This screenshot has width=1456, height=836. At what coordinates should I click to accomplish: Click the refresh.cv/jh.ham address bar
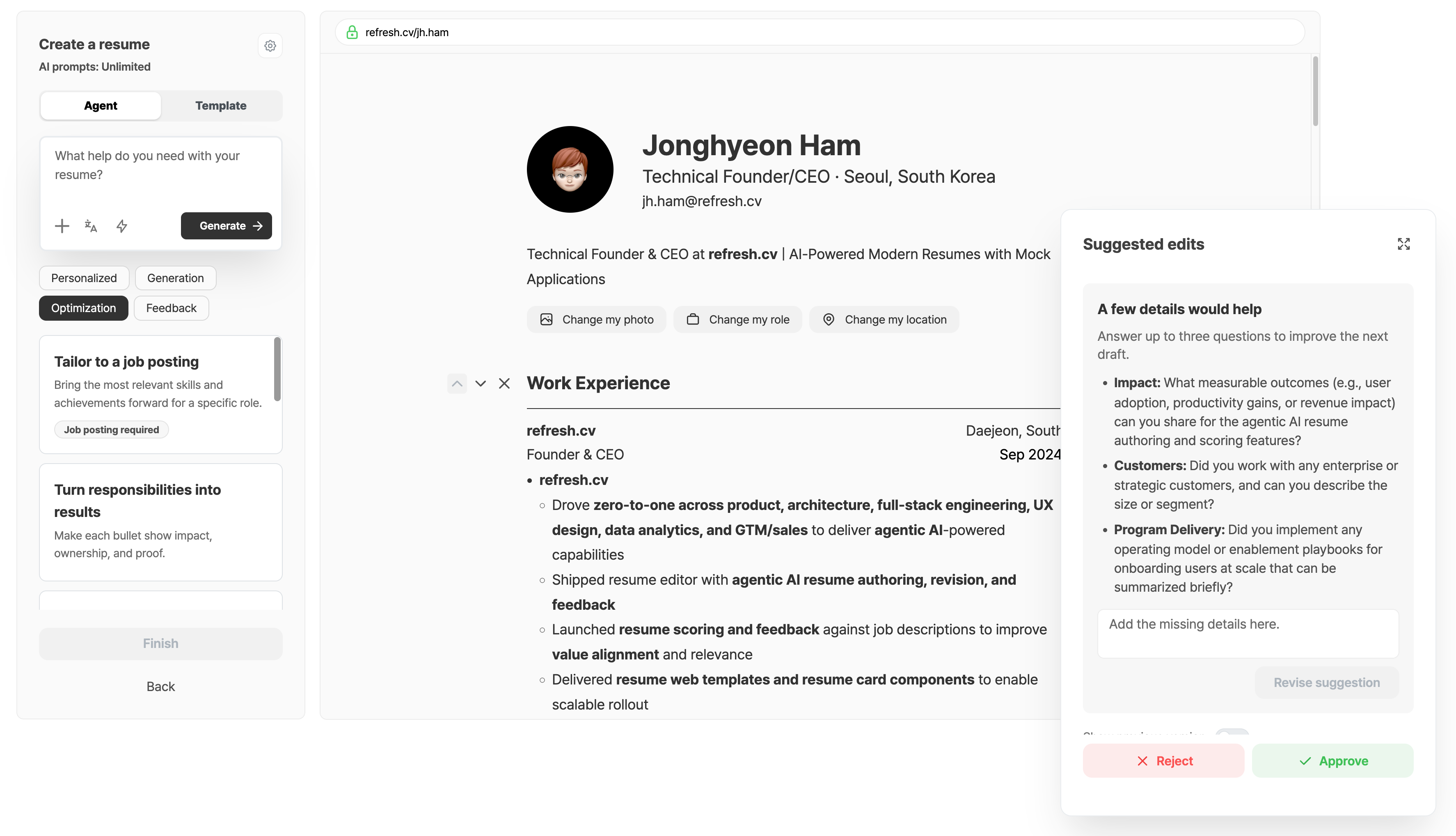click(820, 32)
